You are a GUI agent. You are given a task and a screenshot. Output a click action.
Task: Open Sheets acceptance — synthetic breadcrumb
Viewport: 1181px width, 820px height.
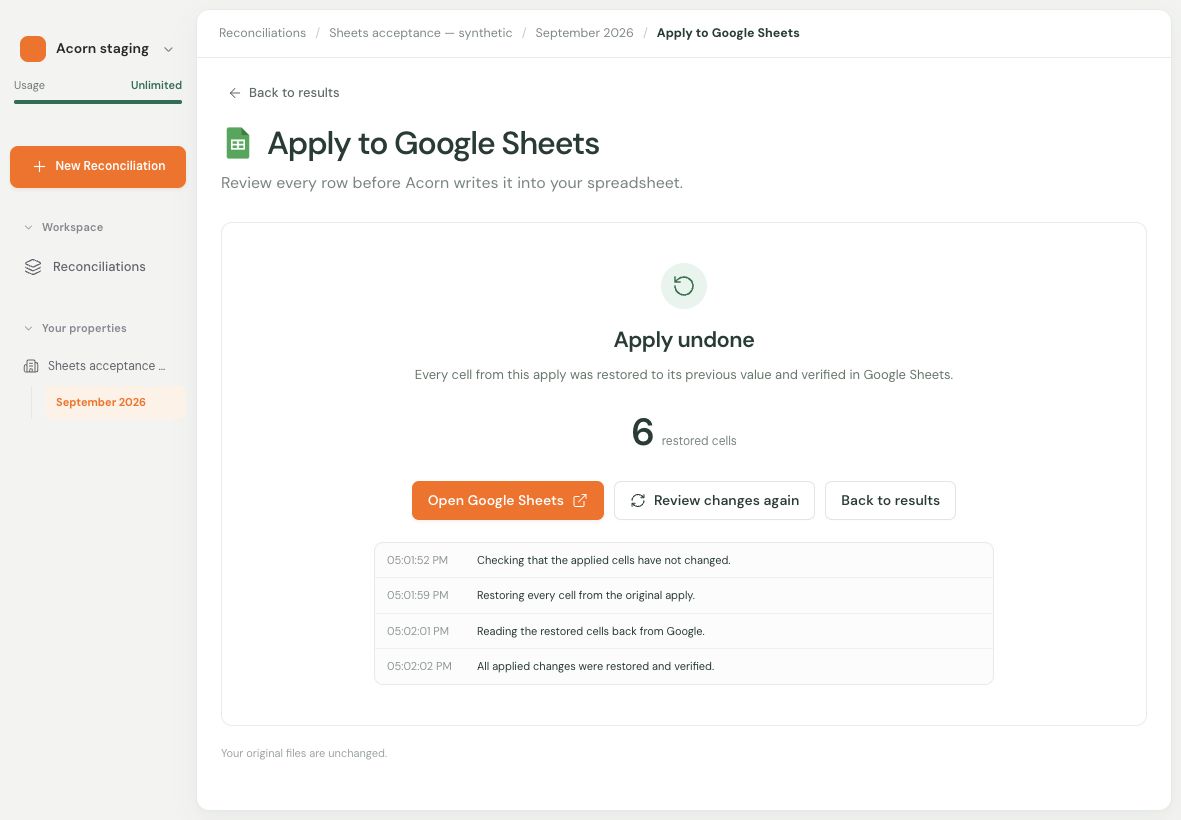[420, 33]
